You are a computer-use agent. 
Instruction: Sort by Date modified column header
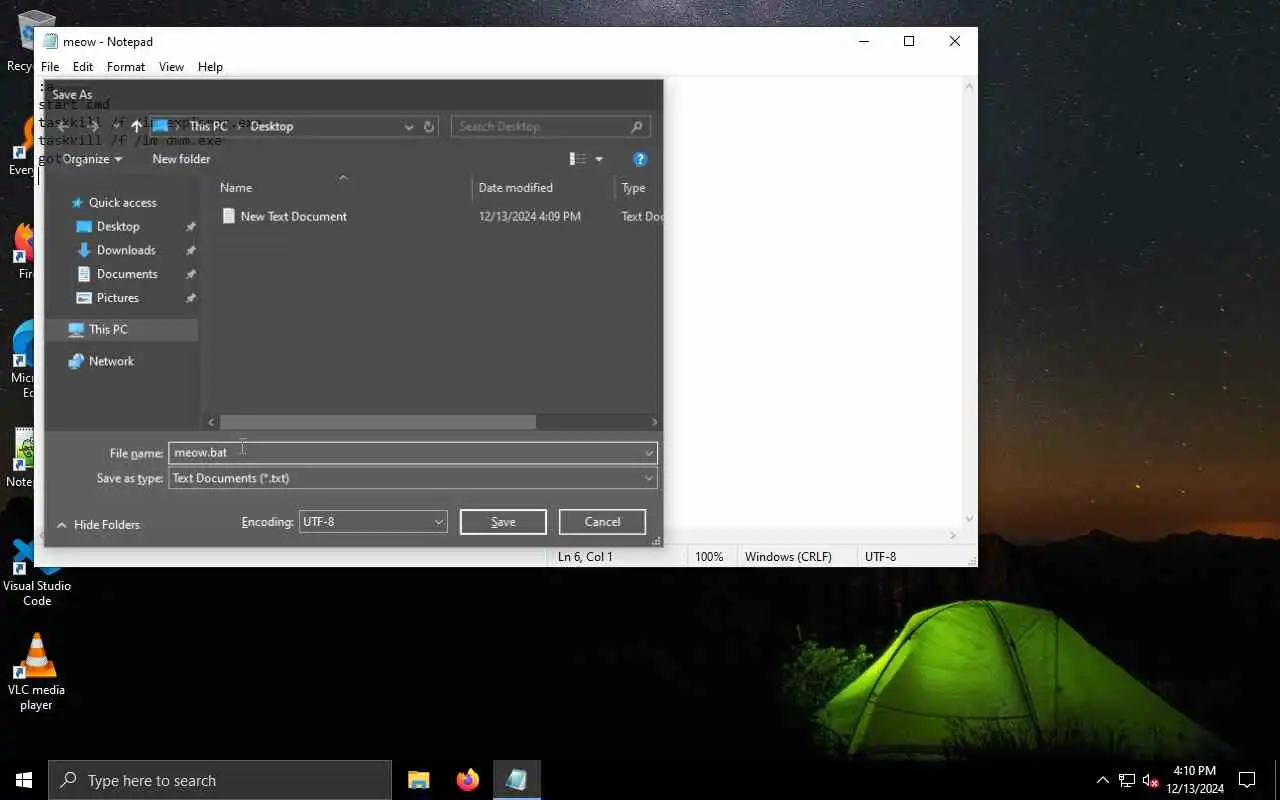coord(515,188)
